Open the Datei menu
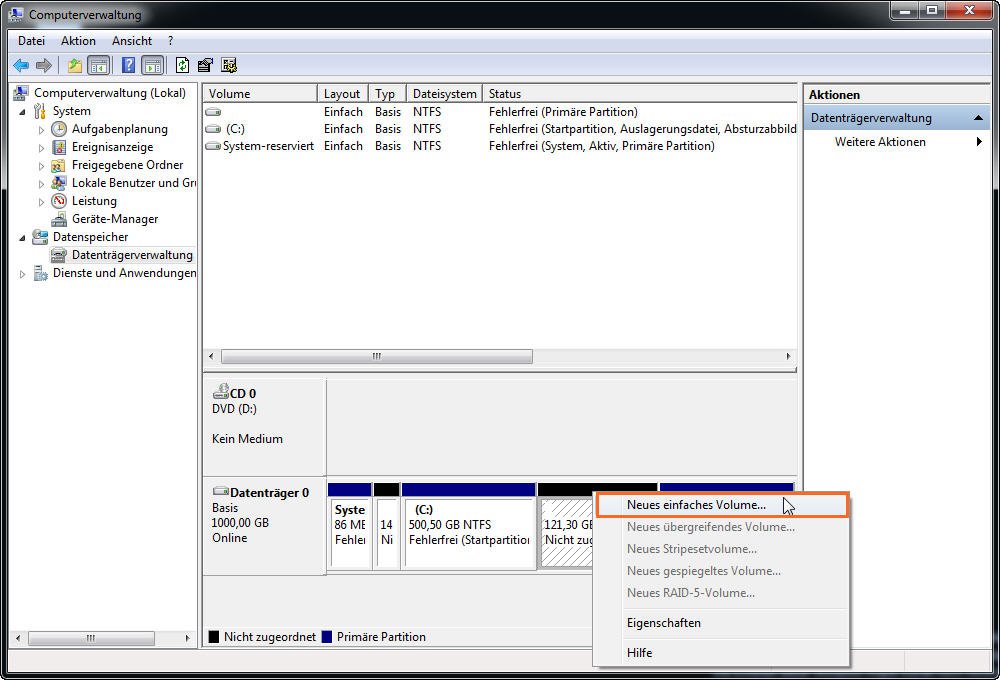1000x680 pixels. point(31,41)
